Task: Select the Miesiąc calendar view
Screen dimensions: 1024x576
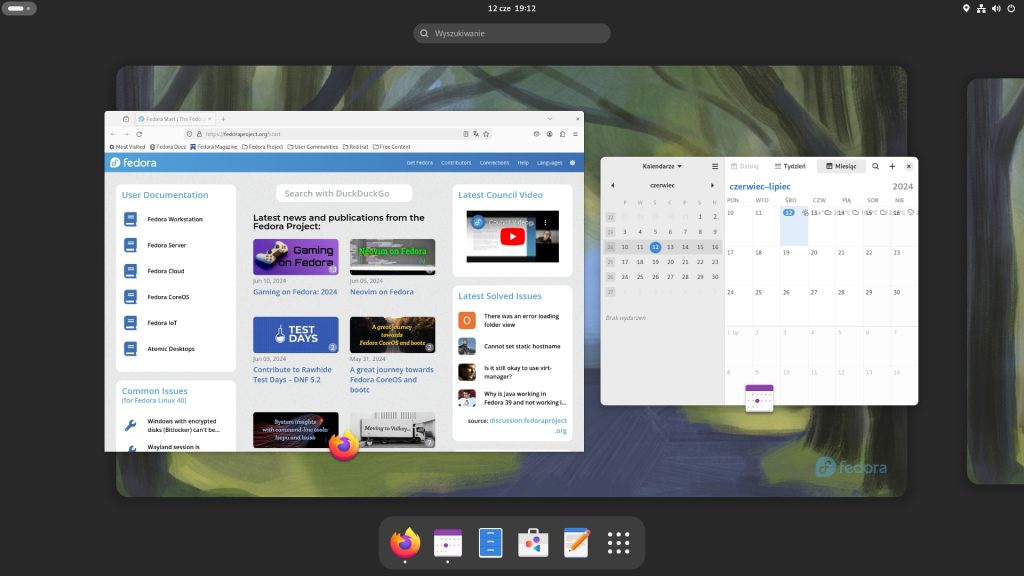Action: [840, 166]
